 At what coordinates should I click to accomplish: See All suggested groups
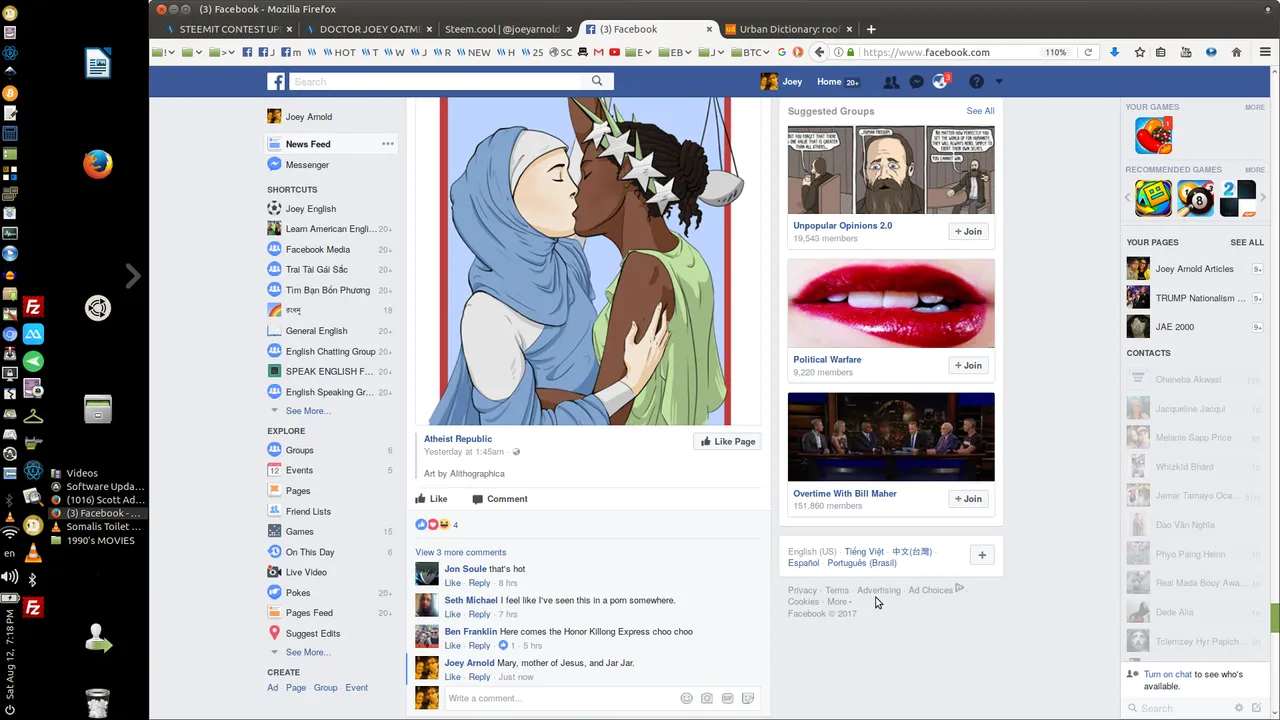pyautogui.click(x=980, y=111)
